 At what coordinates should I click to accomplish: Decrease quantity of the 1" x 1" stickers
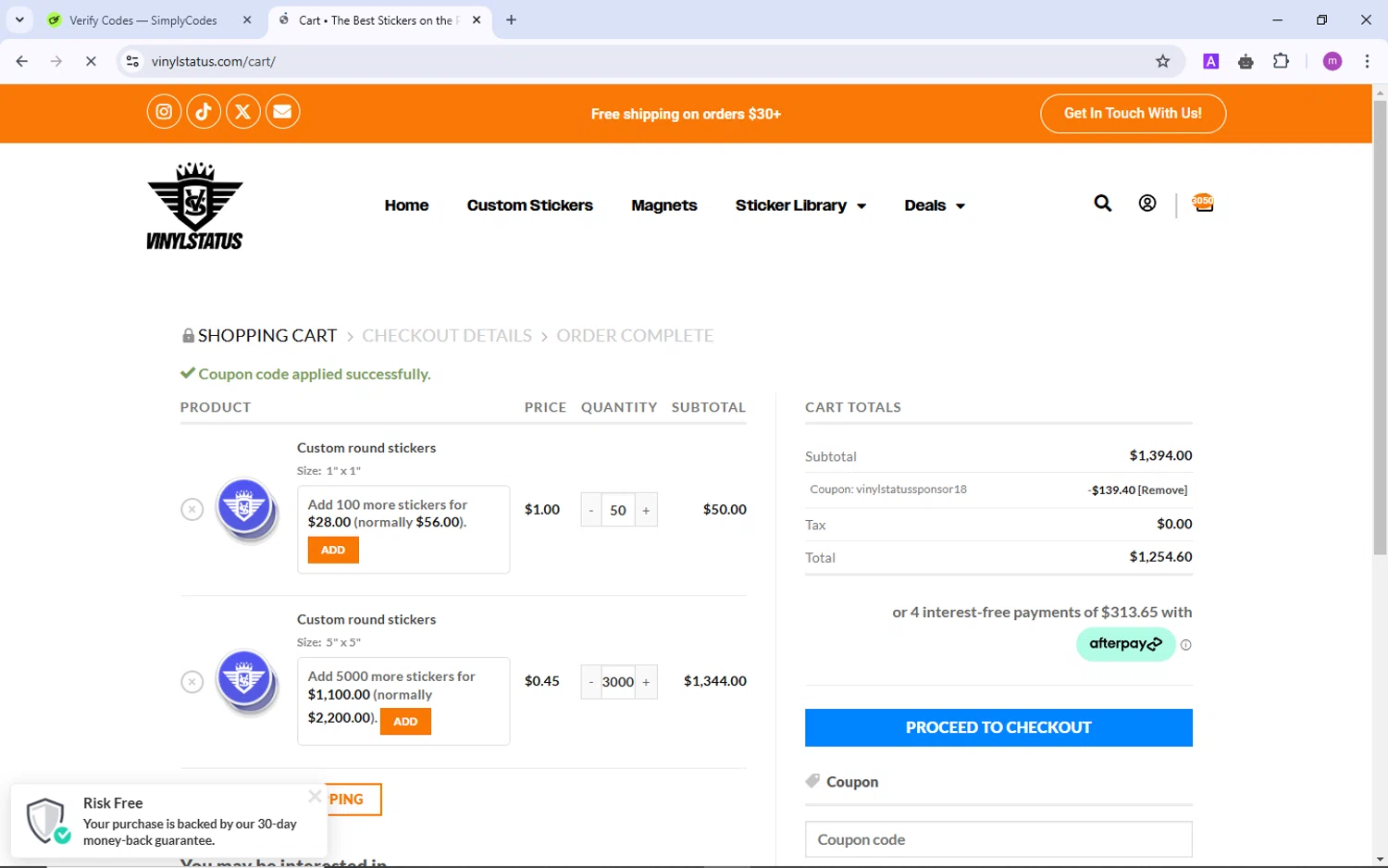click(591, 510)
